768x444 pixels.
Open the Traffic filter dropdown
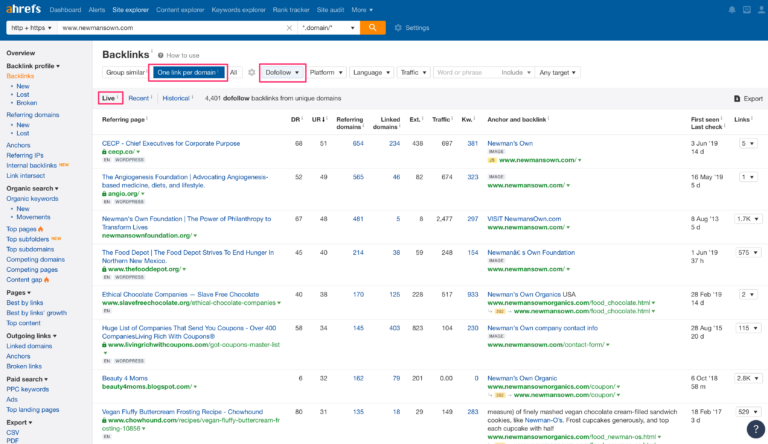pos(413,73)
